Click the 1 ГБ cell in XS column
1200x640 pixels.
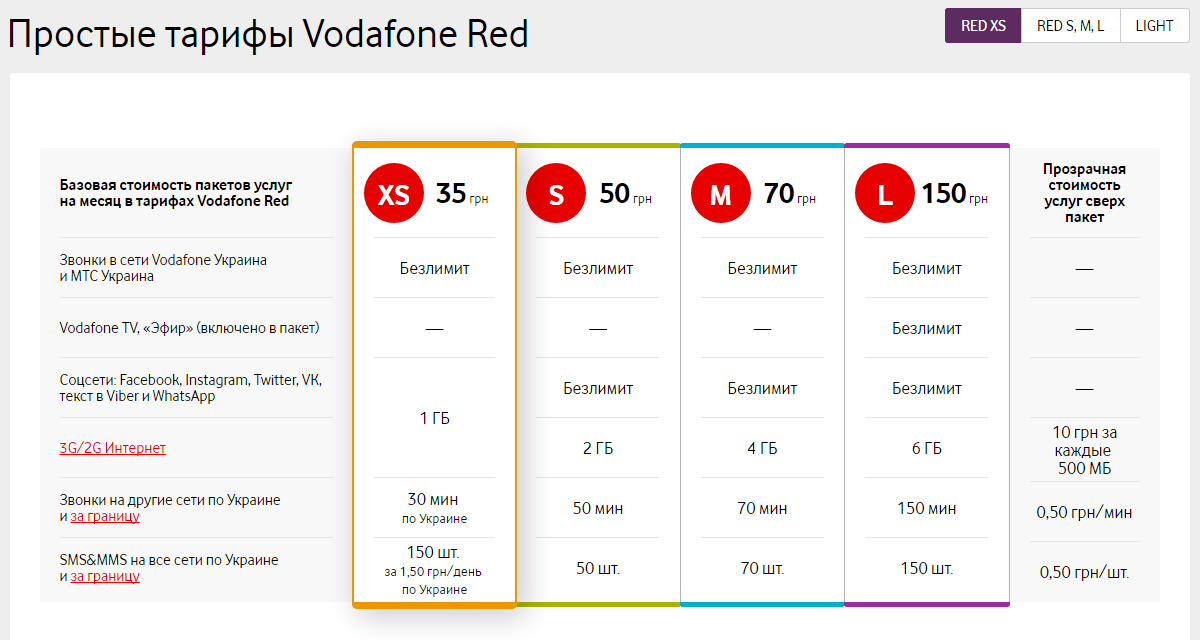[434, 418]
